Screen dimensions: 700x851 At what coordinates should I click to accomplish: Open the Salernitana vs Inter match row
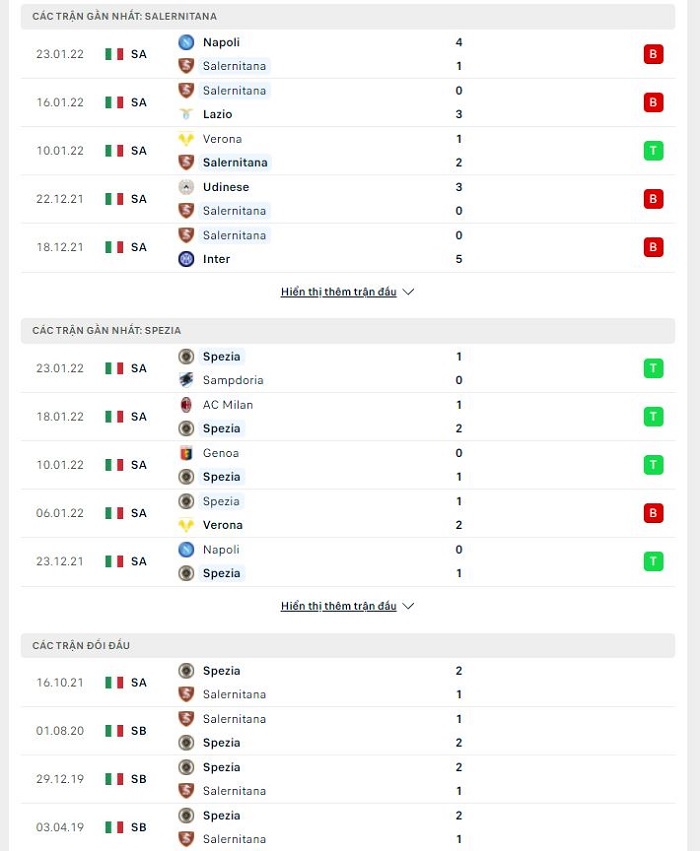pyautogui.click(x=348, y=247)
